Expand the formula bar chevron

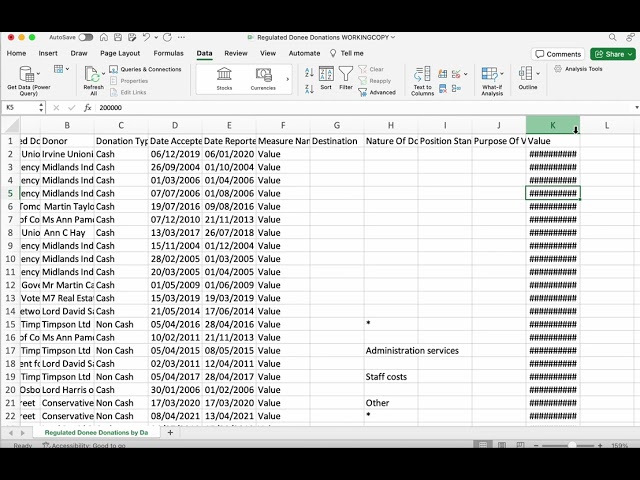636,108
